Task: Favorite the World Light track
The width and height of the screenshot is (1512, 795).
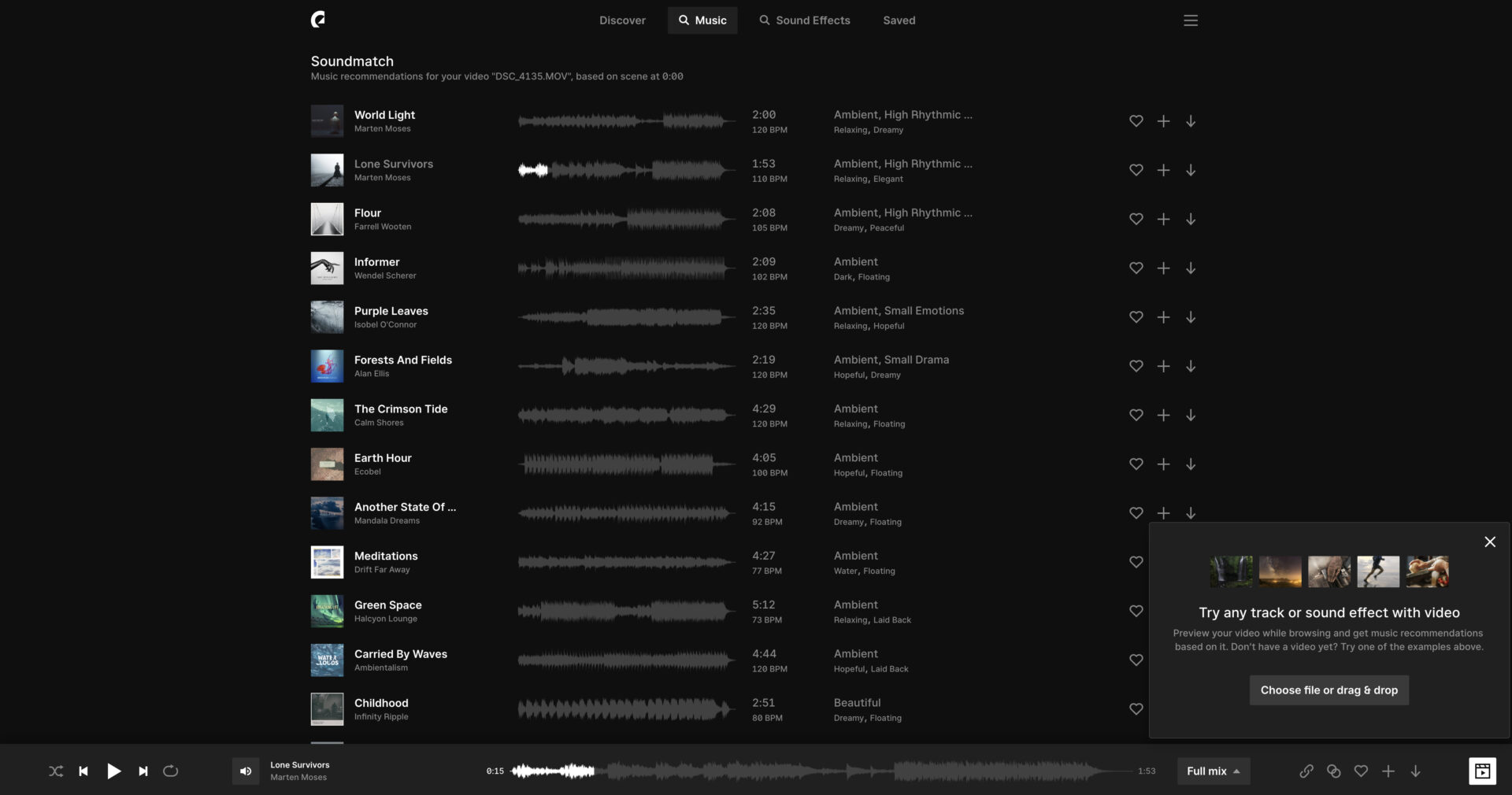Action: coord(1136,121)
